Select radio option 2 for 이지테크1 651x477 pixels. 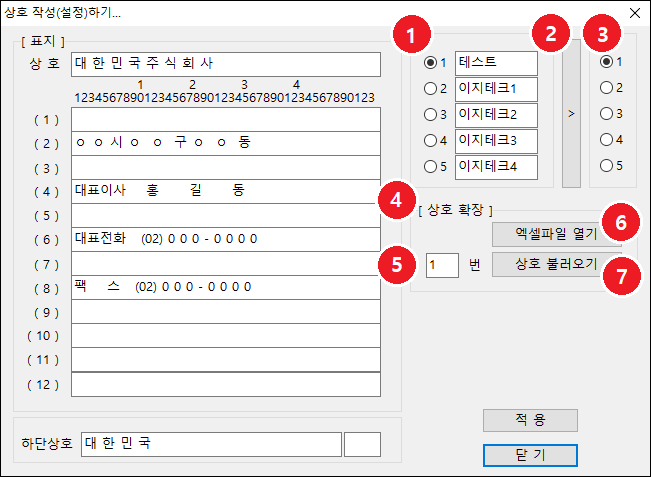[x=431, y=88]
